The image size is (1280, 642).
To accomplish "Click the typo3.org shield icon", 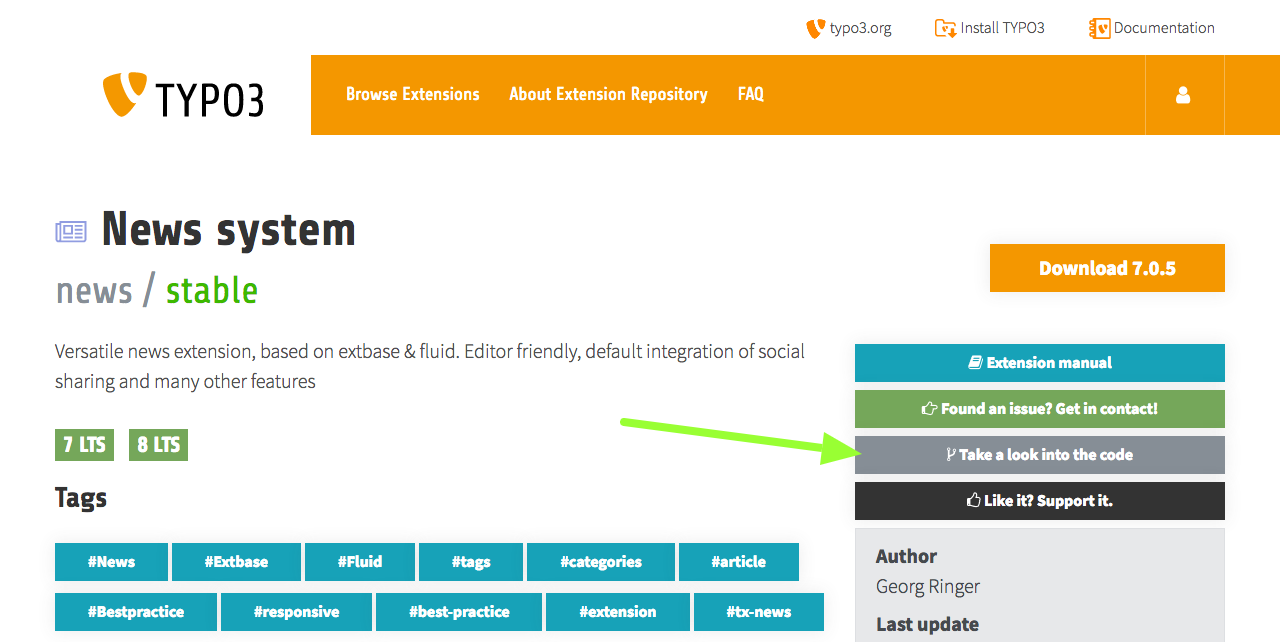I will point(815,28).
